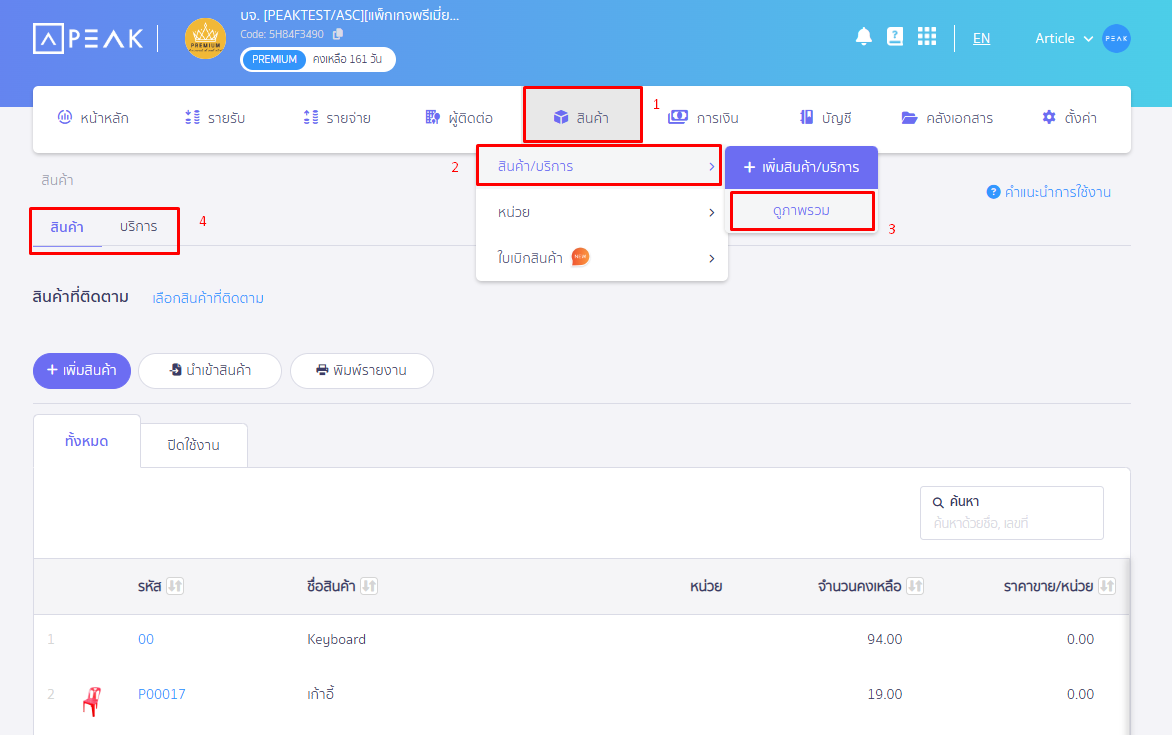Click the notification bell icon
Viewport: 1172px width, 735px height.
(x=864, y=37)
